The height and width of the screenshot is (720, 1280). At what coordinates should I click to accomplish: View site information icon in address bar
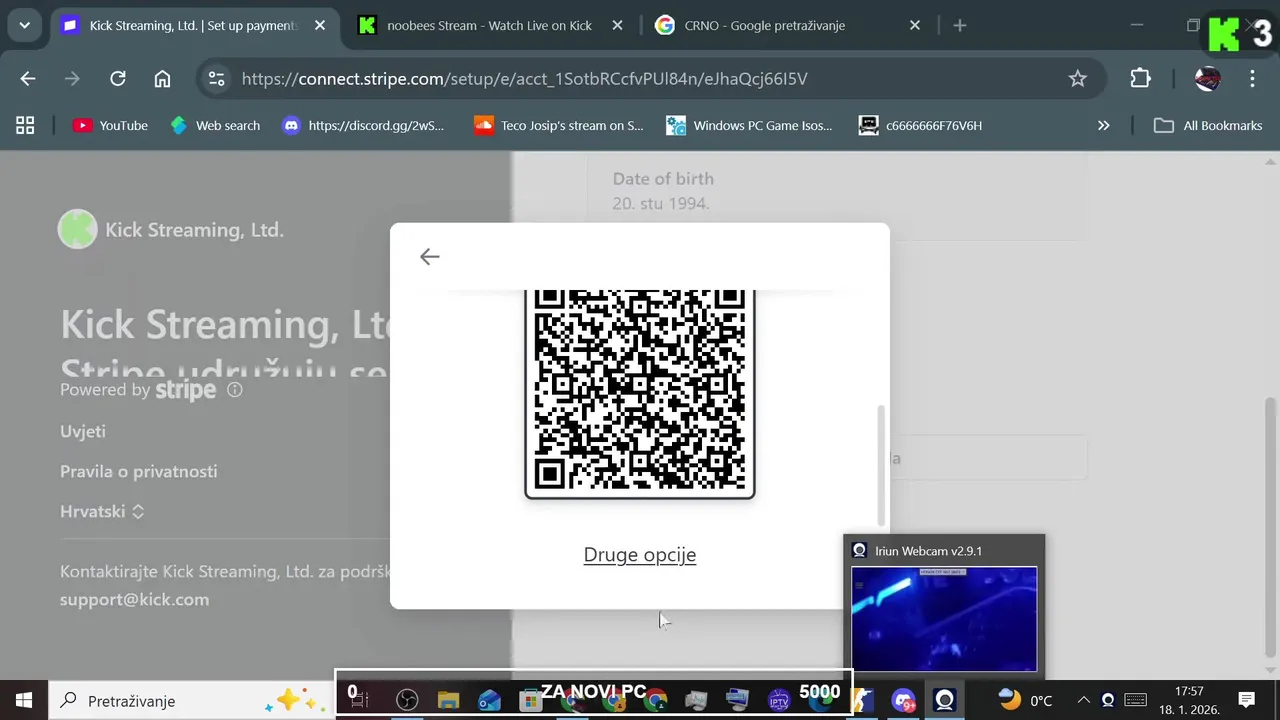216,79
